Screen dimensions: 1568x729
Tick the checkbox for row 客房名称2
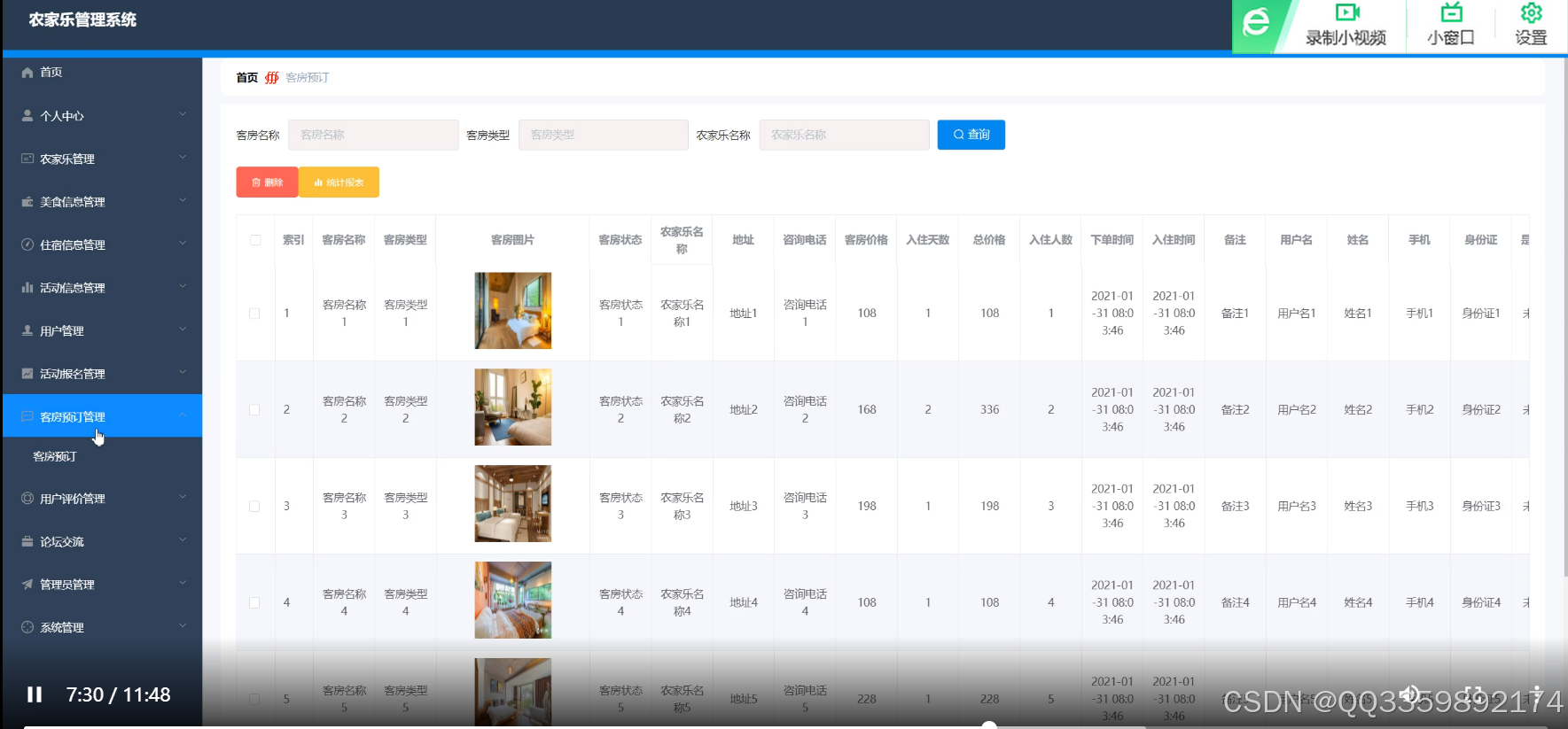tap(254, 410)
